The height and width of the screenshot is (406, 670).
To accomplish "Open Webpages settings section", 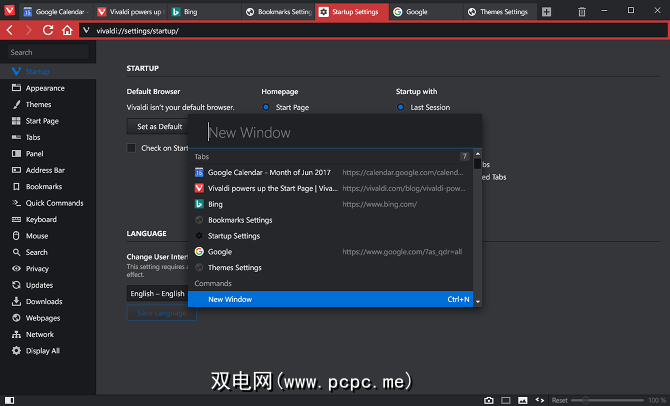I will tap(48, 318).
